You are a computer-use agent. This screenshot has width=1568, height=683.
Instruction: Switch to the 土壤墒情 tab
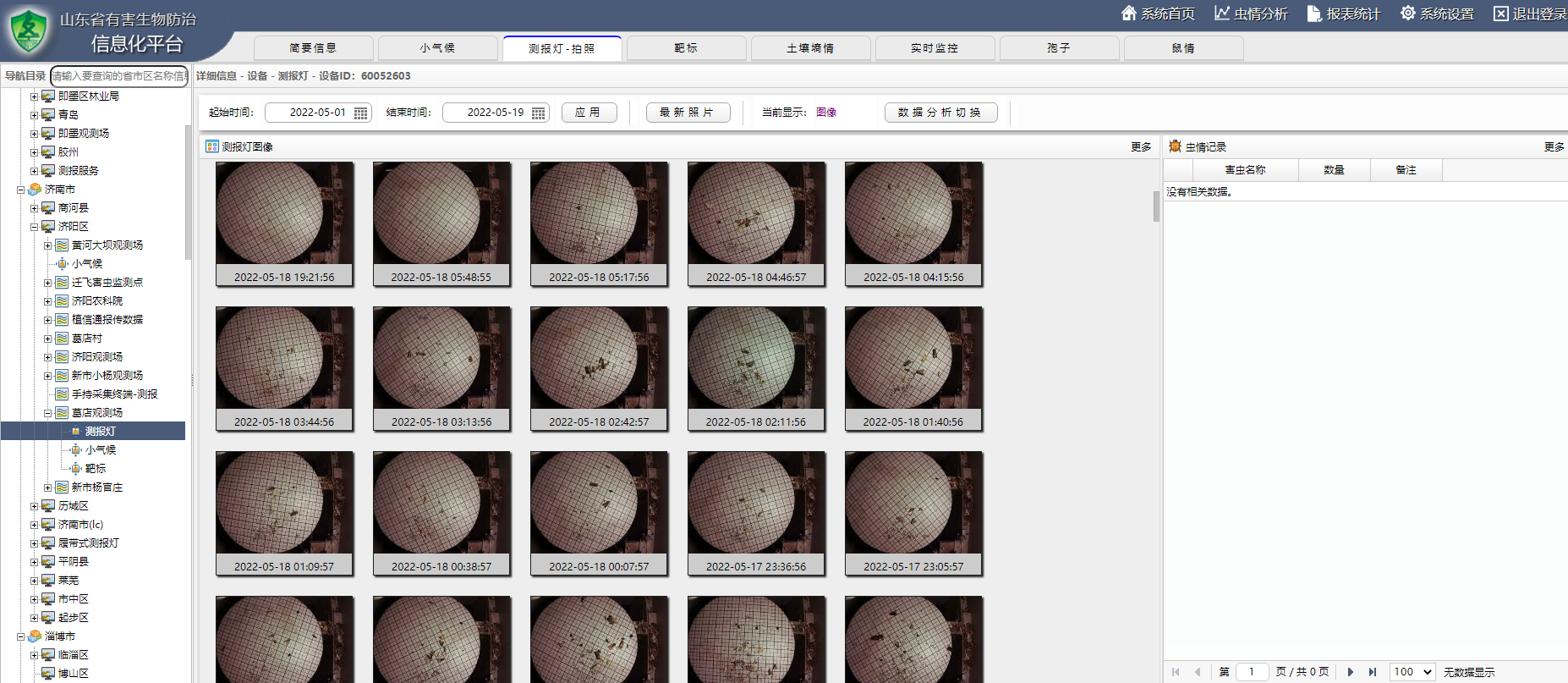point(809,48)
